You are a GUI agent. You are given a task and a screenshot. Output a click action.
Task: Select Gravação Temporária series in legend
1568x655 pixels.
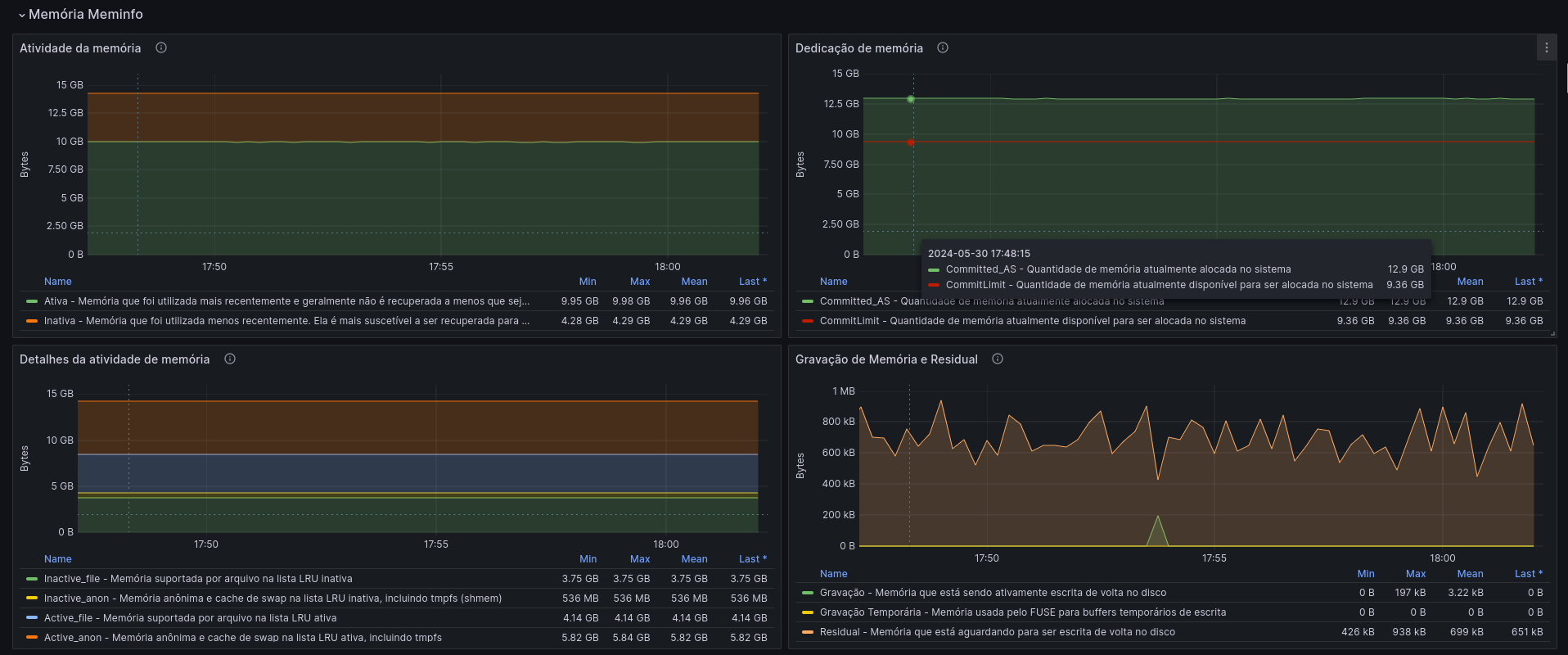pyautogui.click(x=1023, y=612)
